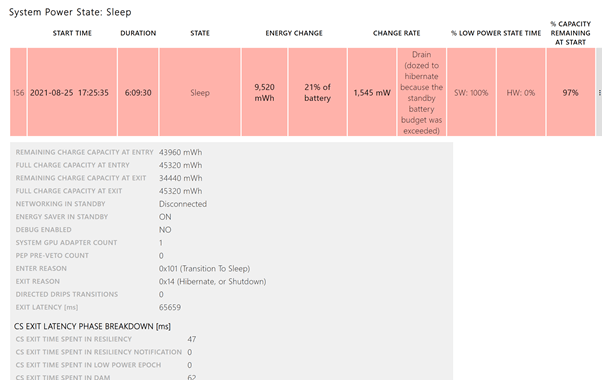602x380 pixels.
Task: Click the DURATION column header
Action: click(138, 33)
